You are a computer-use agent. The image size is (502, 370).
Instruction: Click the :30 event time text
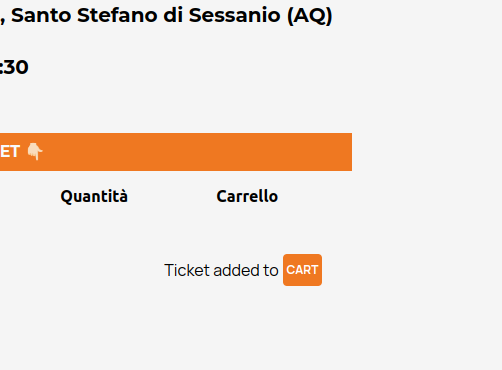[x=14, y=67]
